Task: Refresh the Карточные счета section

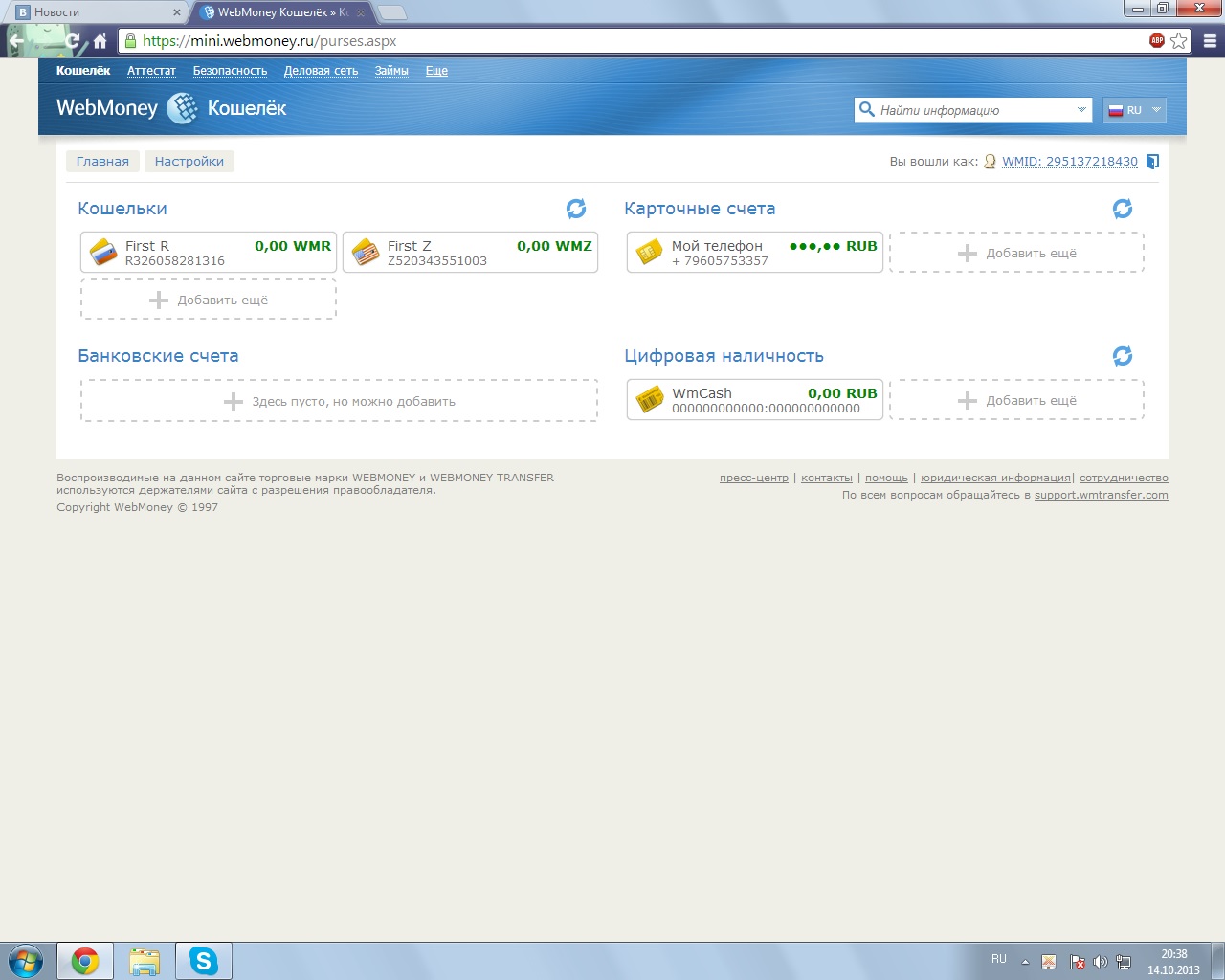Action: pos(1123,209)
